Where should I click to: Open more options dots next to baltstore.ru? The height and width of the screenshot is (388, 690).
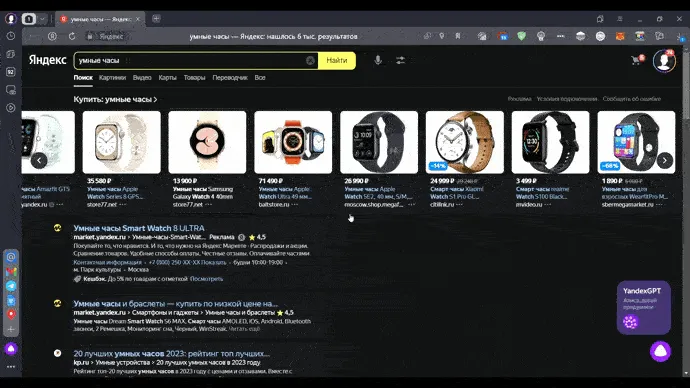tap(294, 204)
